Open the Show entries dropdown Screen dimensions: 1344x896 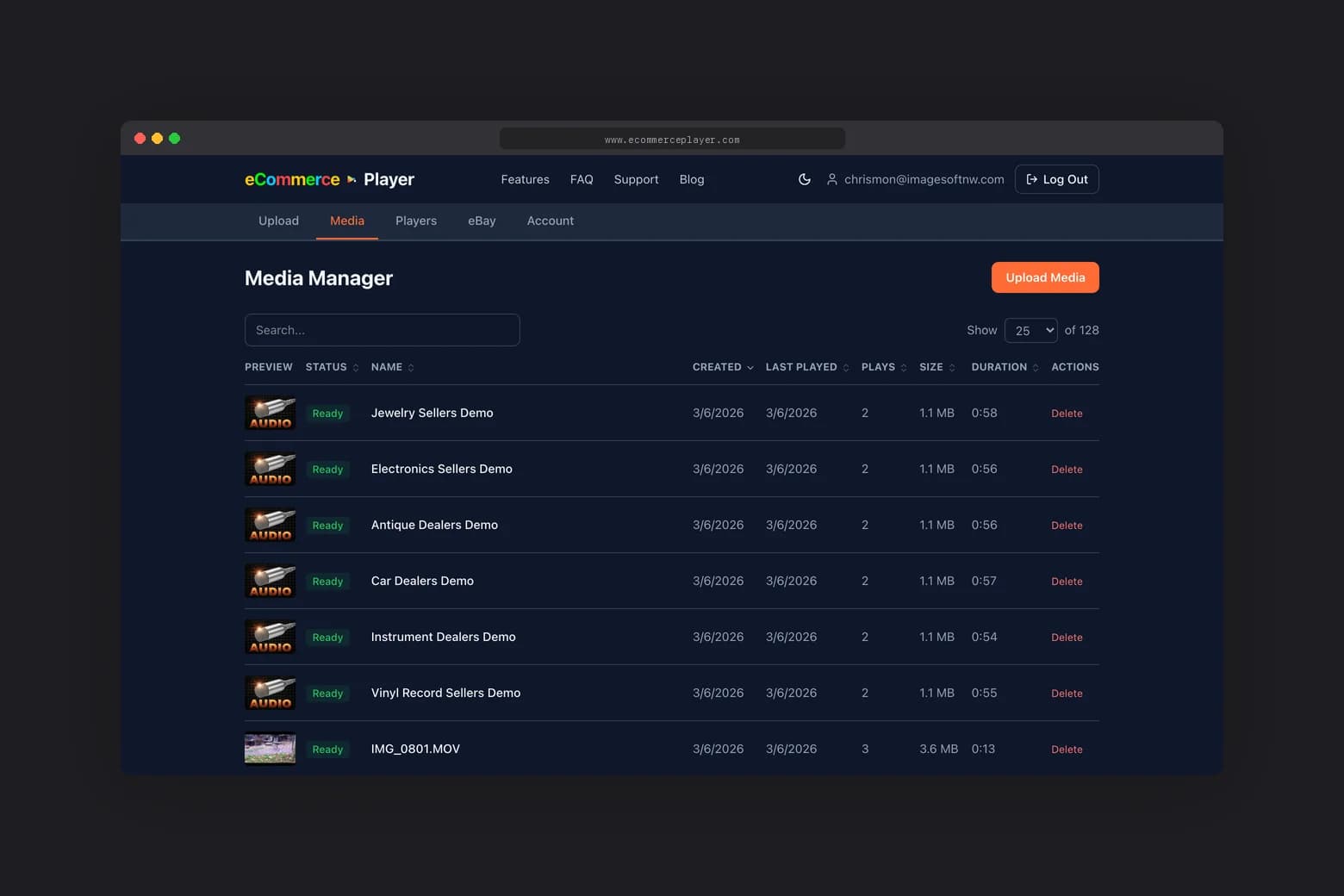[1030, 330]
